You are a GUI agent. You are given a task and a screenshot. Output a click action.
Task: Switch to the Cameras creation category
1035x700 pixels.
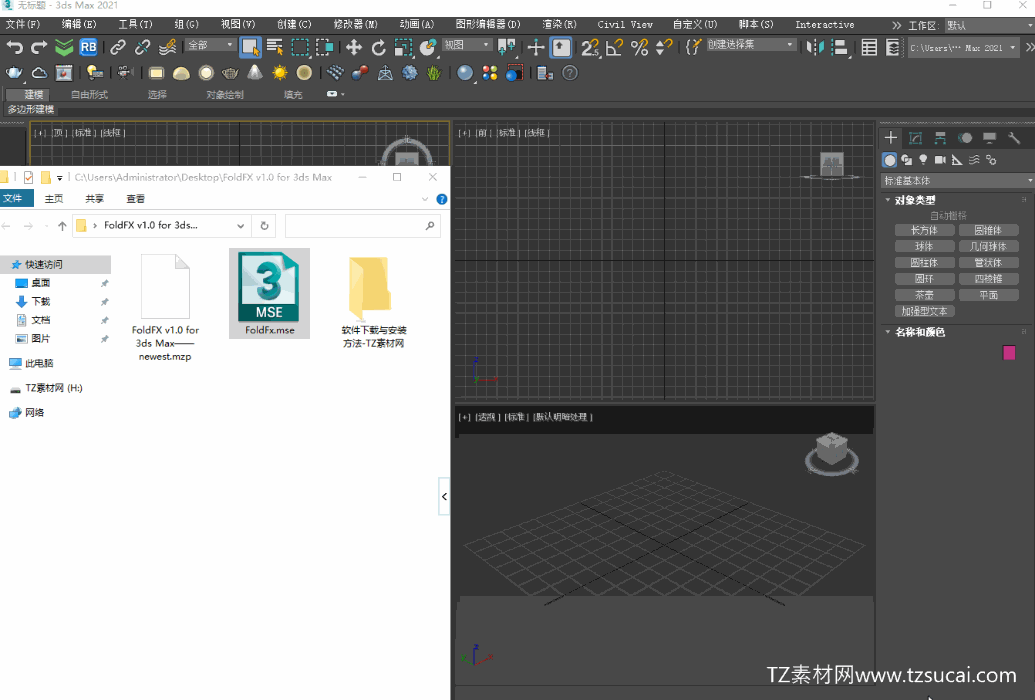940,160
